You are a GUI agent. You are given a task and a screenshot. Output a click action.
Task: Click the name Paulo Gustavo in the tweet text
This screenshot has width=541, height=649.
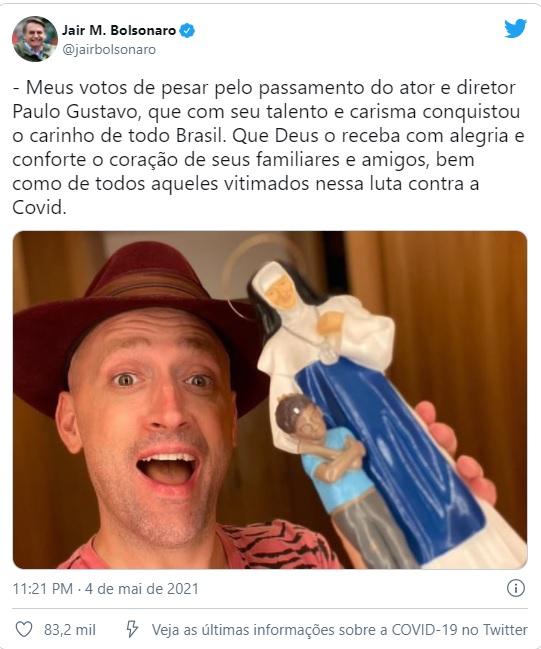[77, 112]
